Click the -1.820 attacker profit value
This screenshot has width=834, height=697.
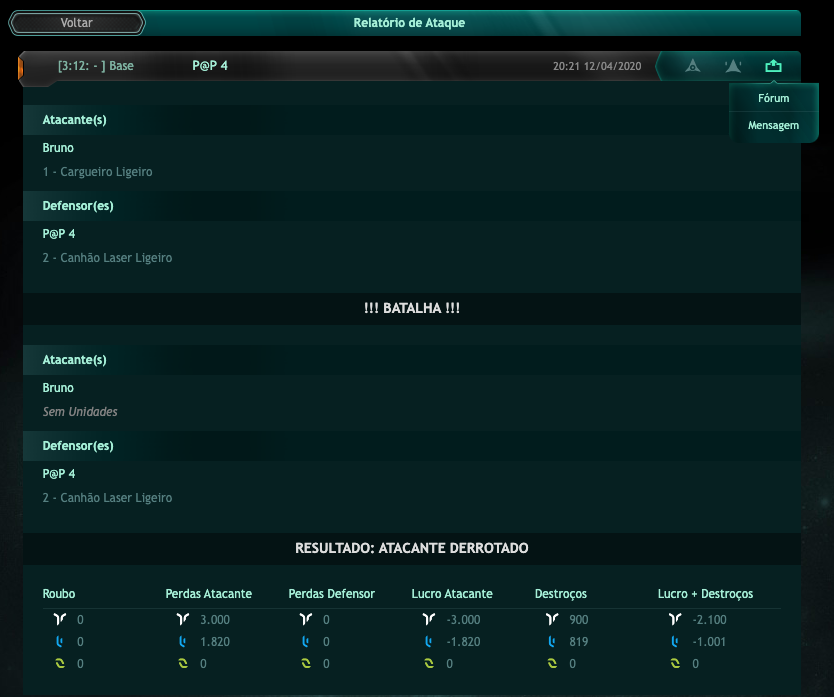point(463,642)
